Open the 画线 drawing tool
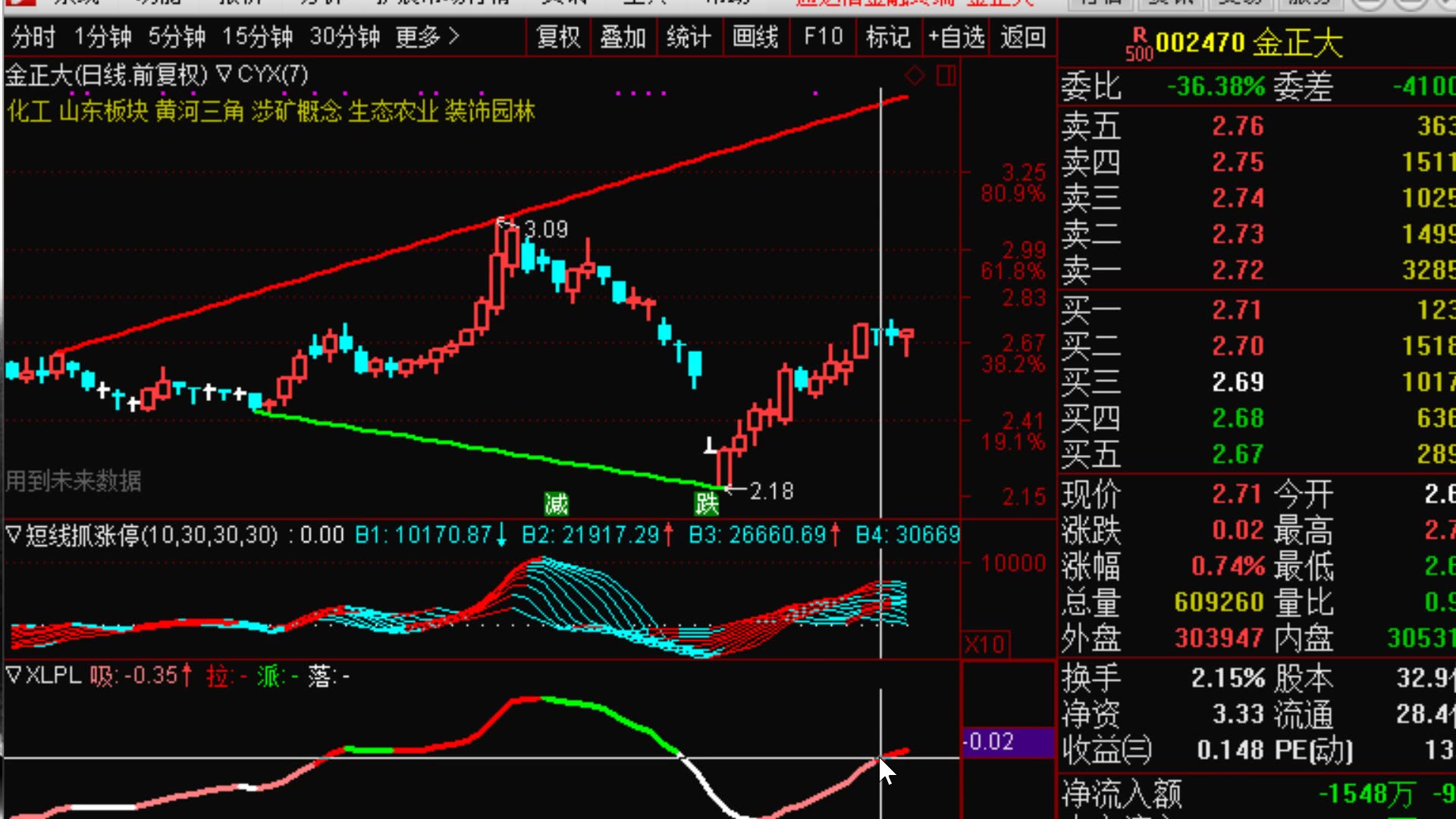 coord(755,36)
